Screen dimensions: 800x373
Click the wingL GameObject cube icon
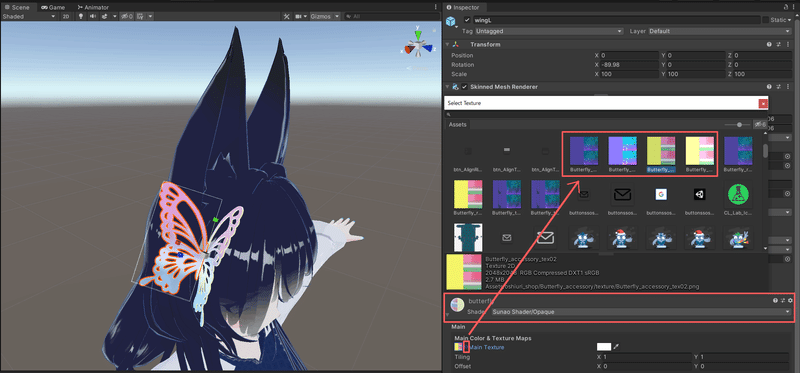coord(451,21)
